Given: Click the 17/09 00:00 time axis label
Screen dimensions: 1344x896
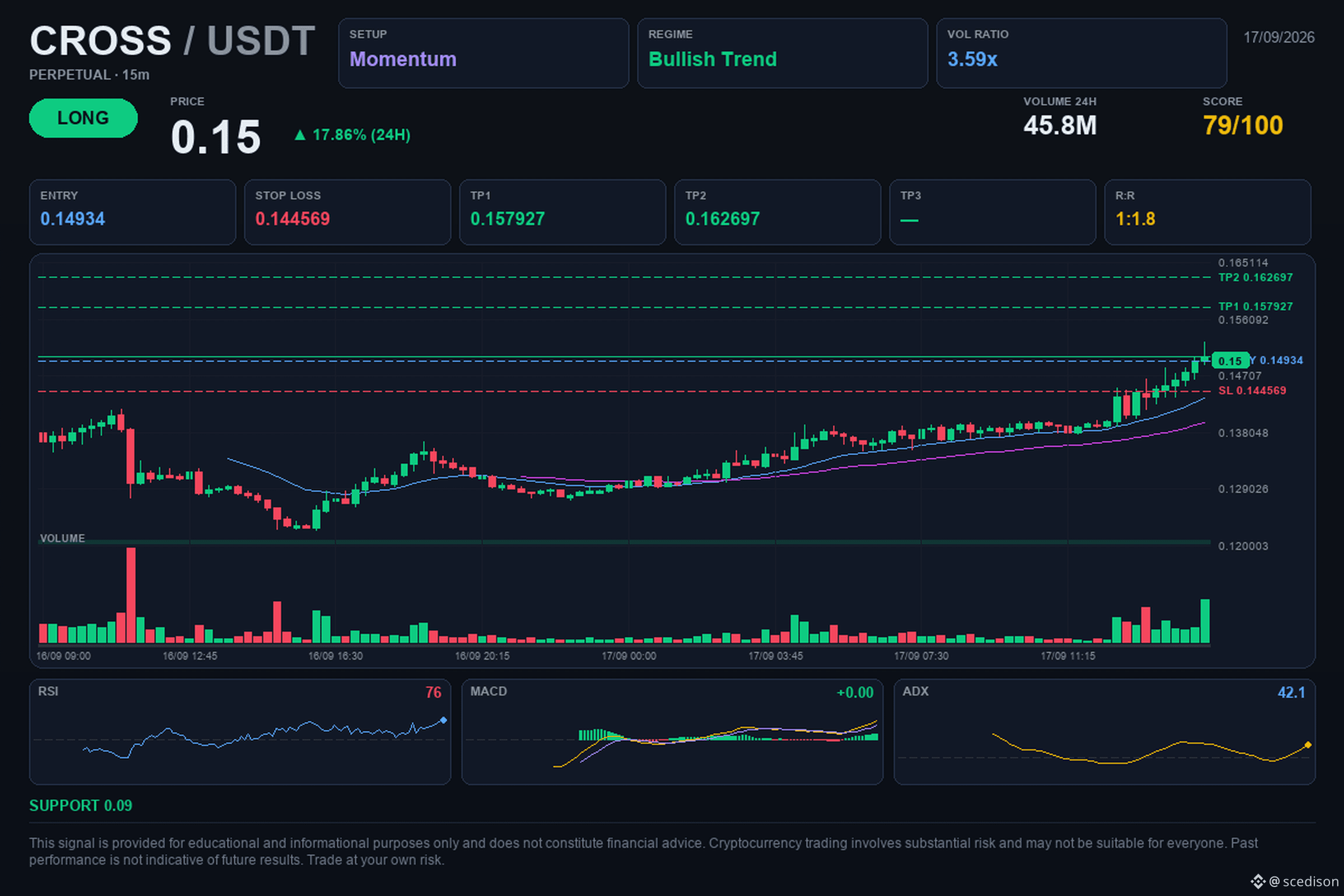Looking at the screenshot, I should pos(628,656).
